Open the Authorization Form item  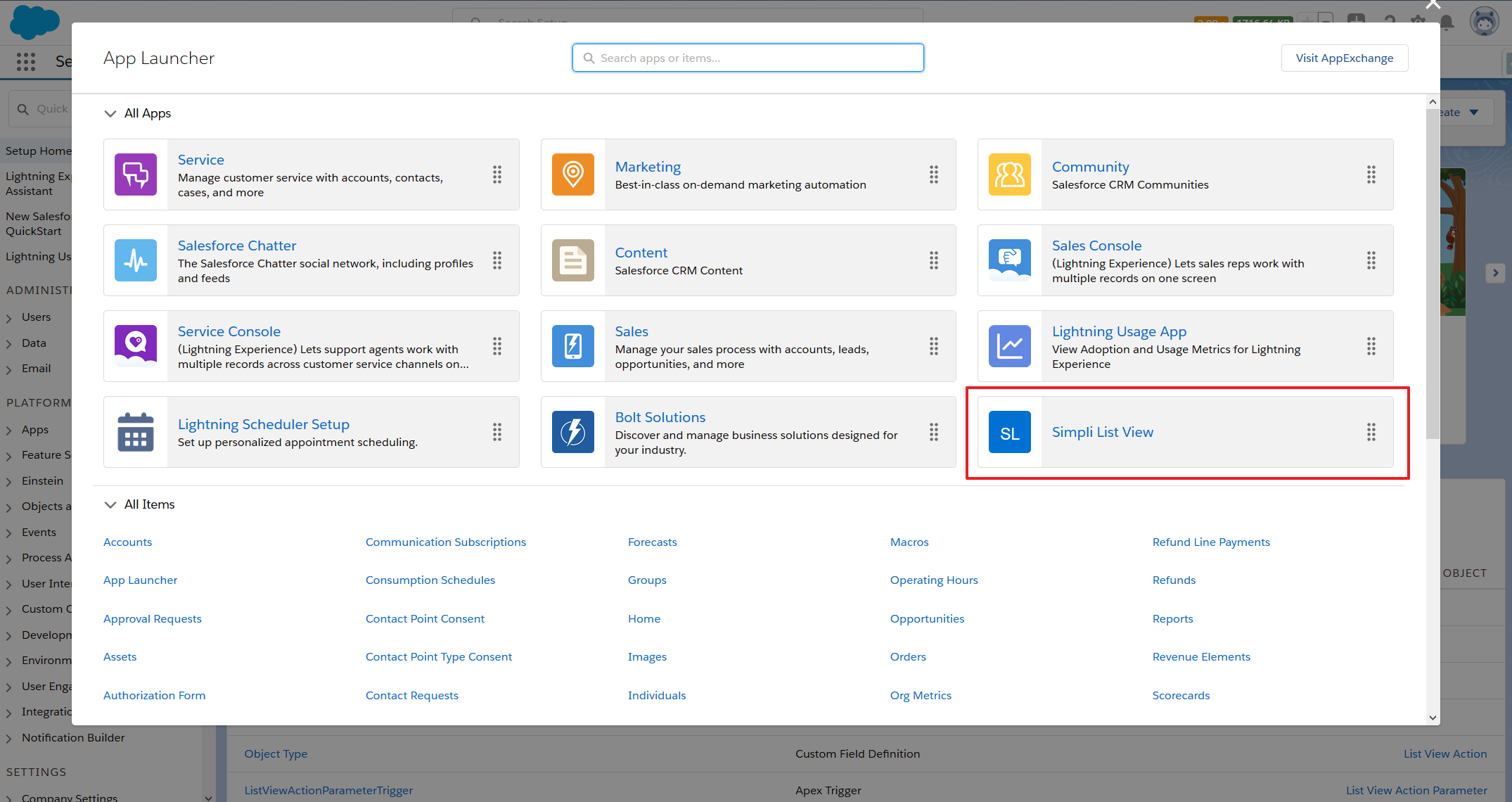[154, 695]
